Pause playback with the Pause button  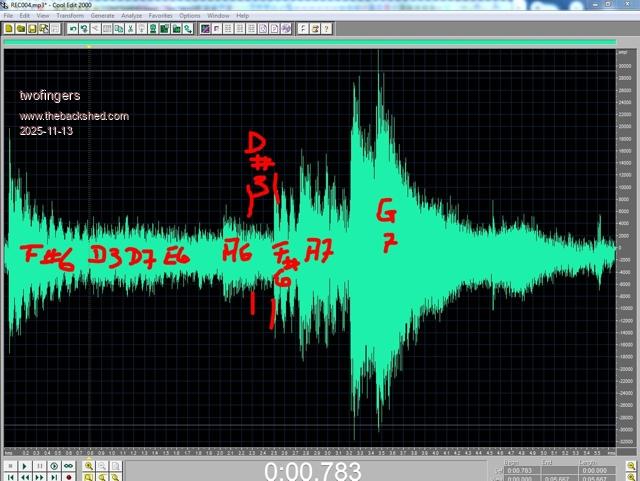point(38,466)
